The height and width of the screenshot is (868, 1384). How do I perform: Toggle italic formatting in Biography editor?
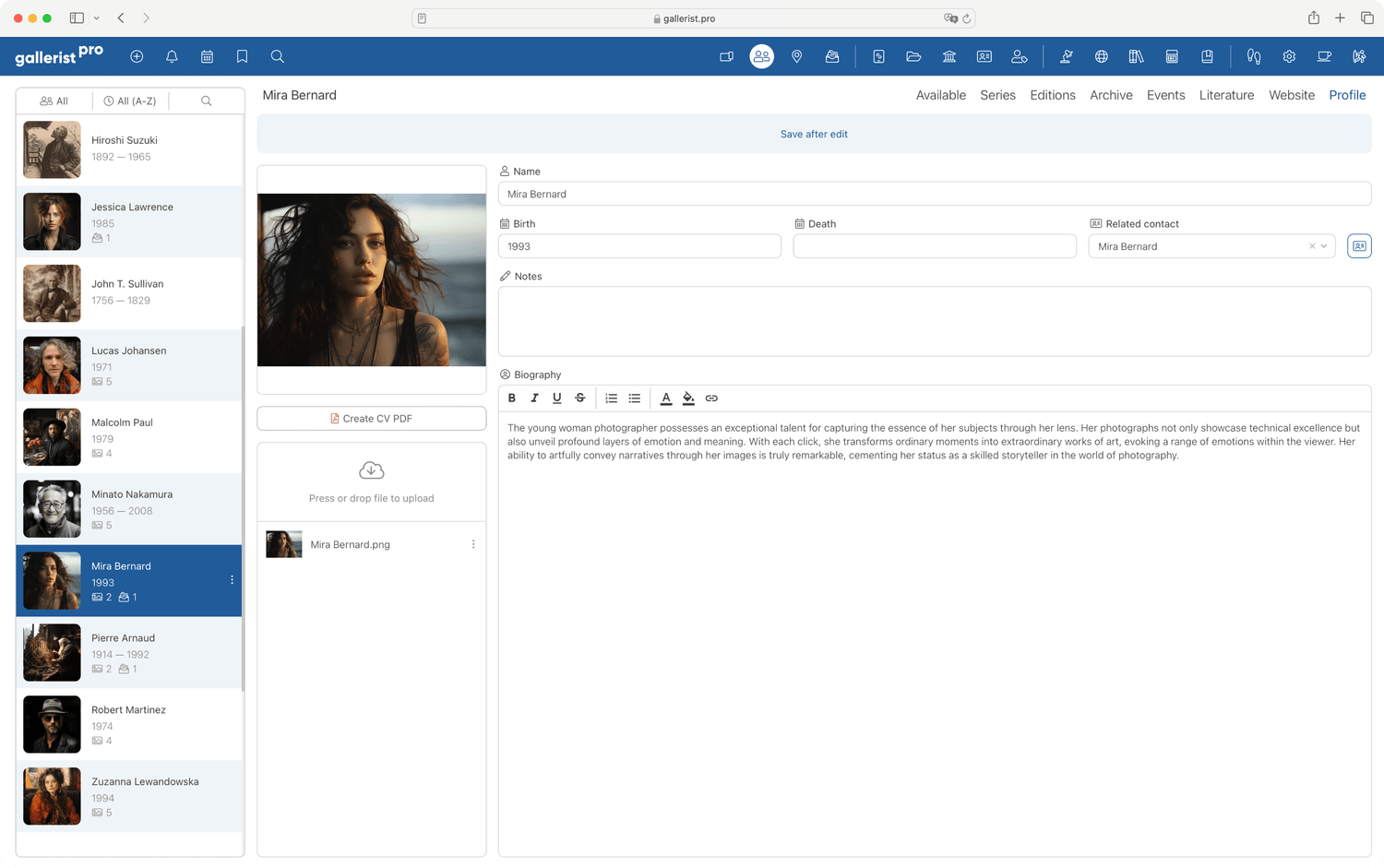[534, 398]
